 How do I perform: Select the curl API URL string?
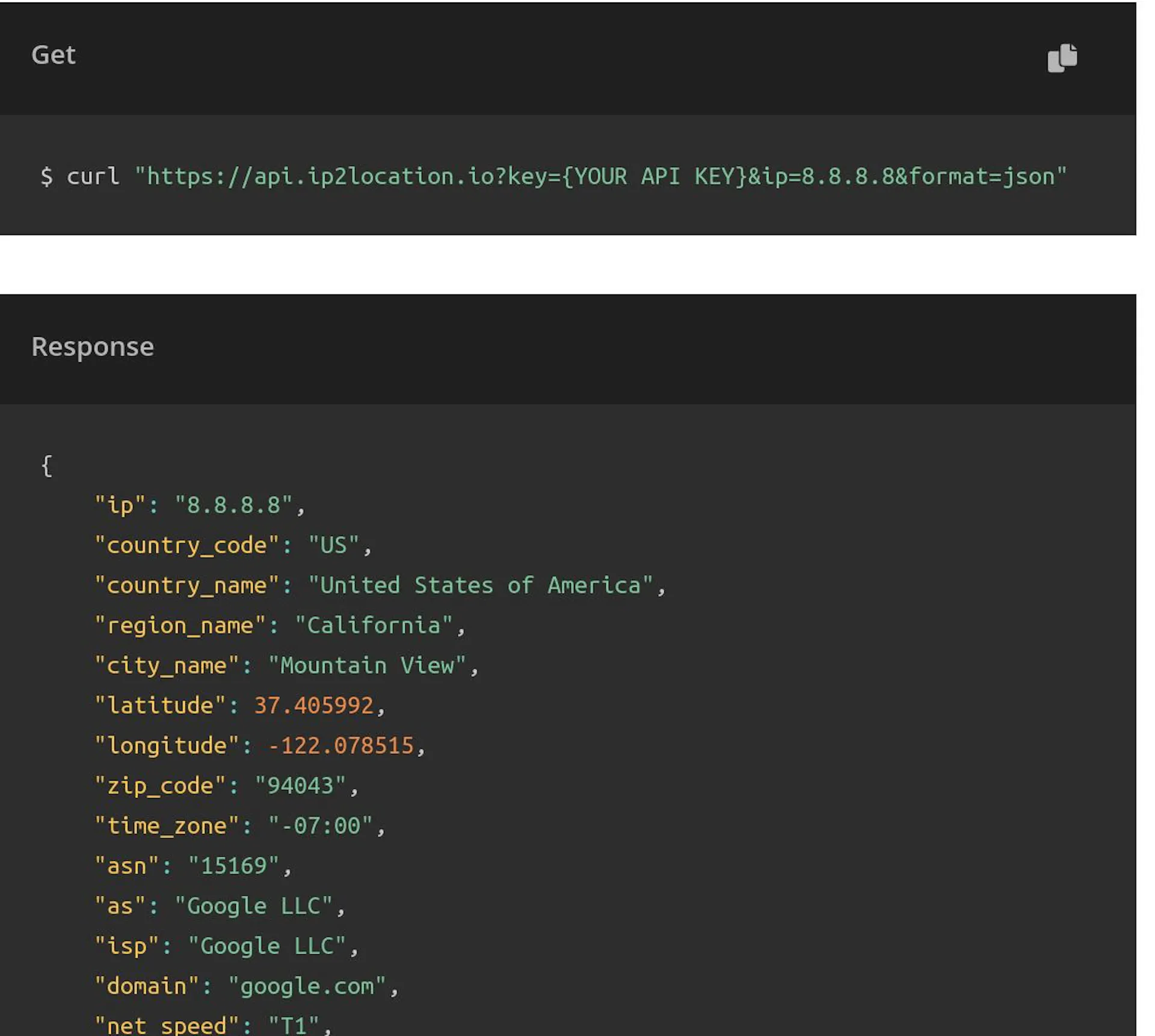pyautogui.click(x=600, y=176)
